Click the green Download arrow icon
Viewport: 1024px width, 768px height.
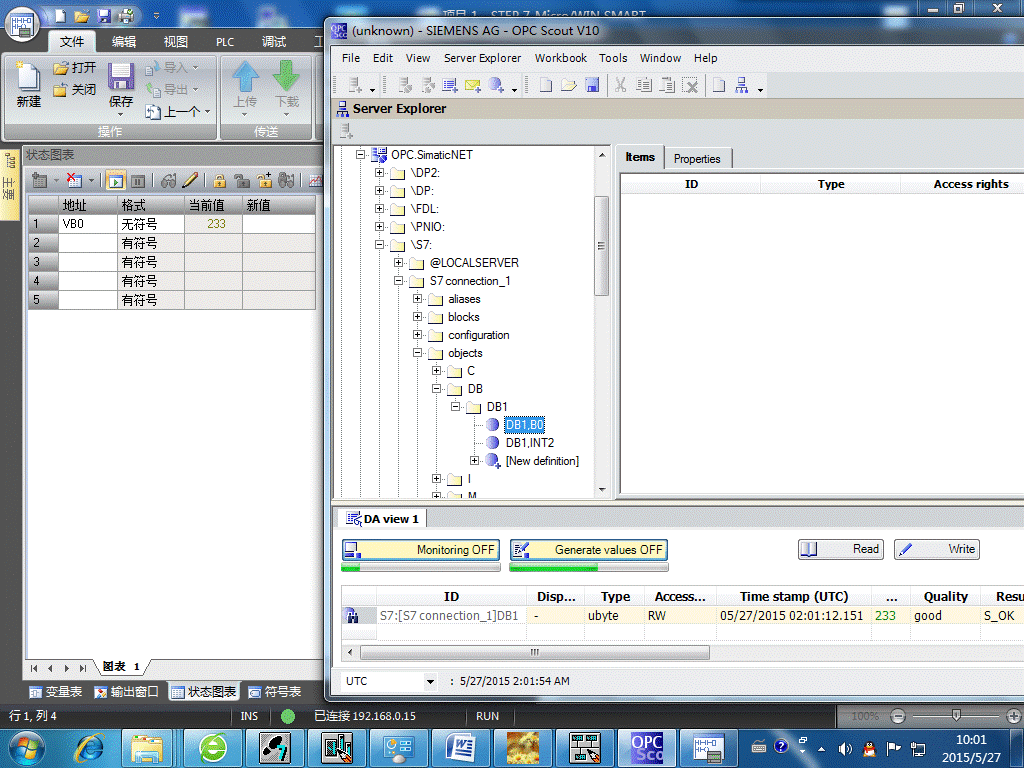(x=286, y=76)
